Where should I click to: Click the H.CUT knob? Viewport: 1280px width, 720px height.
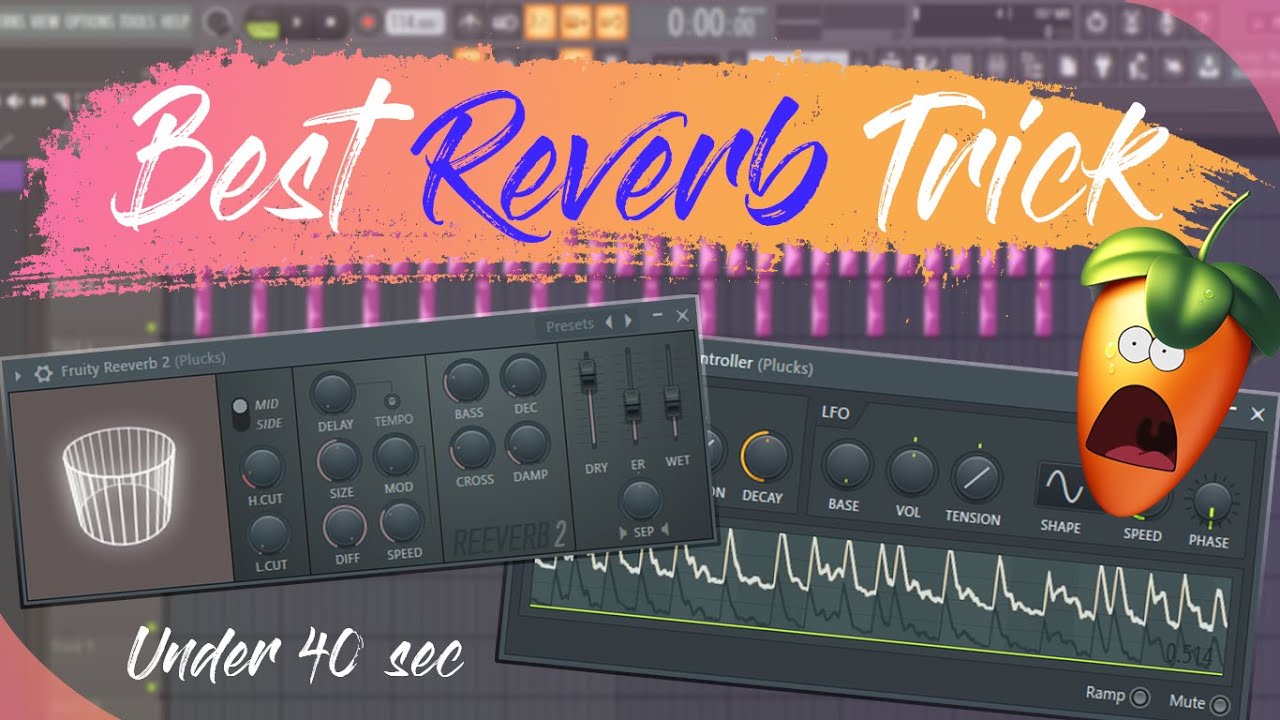[262, 466]
